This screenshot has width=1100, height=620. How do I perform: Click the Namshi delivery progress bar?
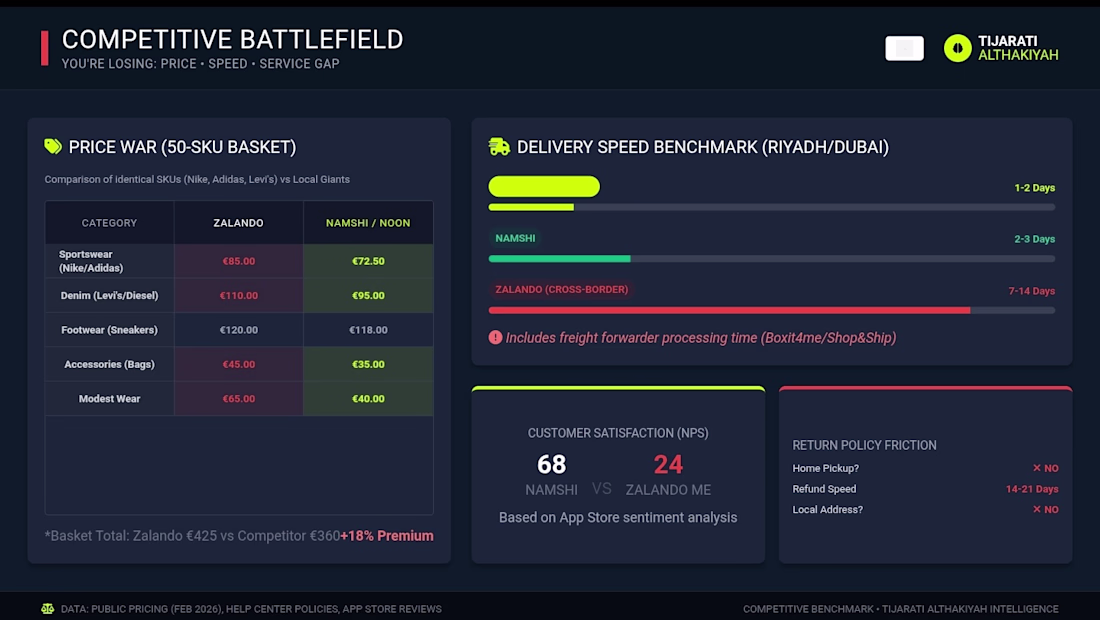(771, 259)
